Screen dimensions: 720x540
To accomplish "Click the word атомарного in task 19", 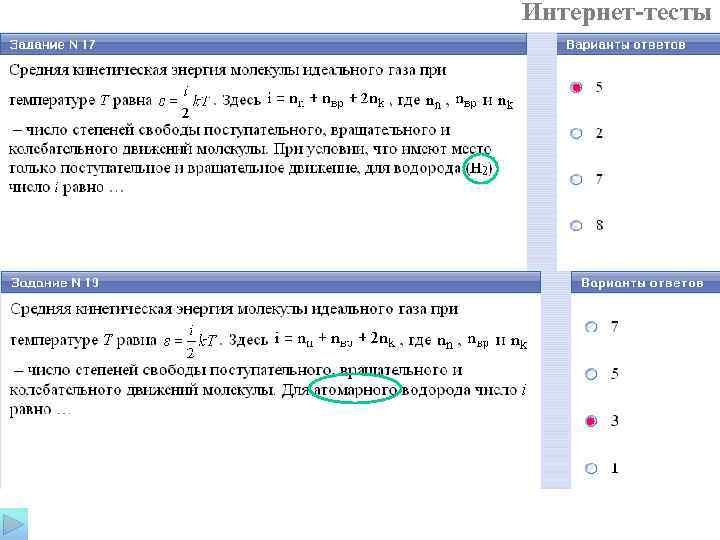I will coord(355,390).
